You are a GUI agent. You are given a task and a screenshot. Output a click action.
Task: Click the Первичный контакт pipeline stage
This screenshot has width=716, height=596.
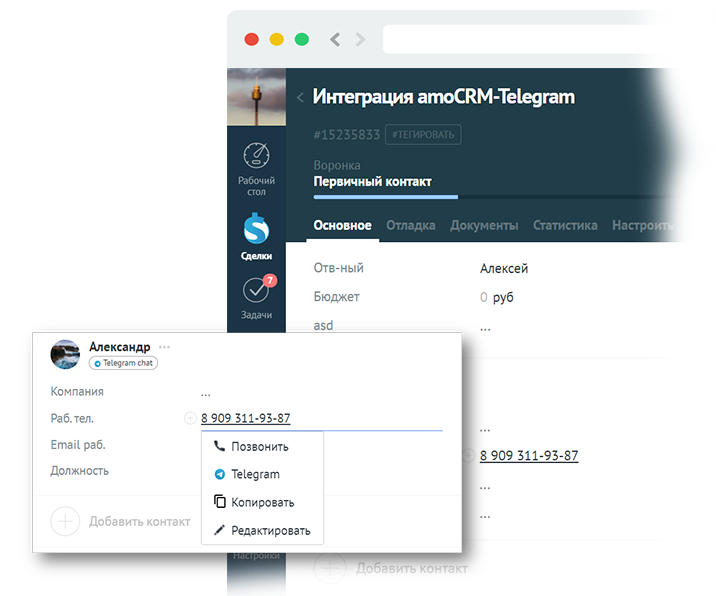pos(372,182)
